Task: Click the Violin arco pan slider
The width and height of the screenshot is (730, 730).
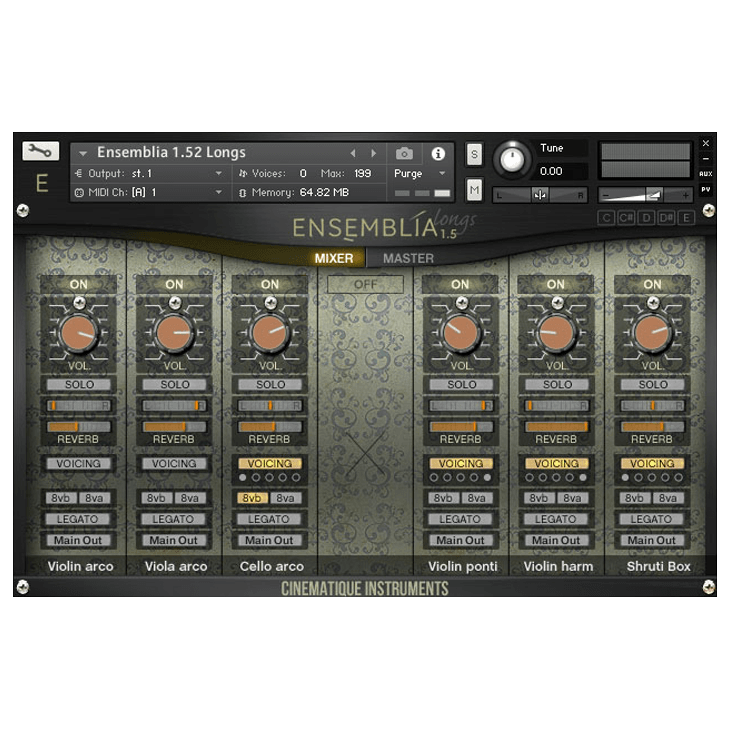Action: pyautogui.click(x=79, y=406)
